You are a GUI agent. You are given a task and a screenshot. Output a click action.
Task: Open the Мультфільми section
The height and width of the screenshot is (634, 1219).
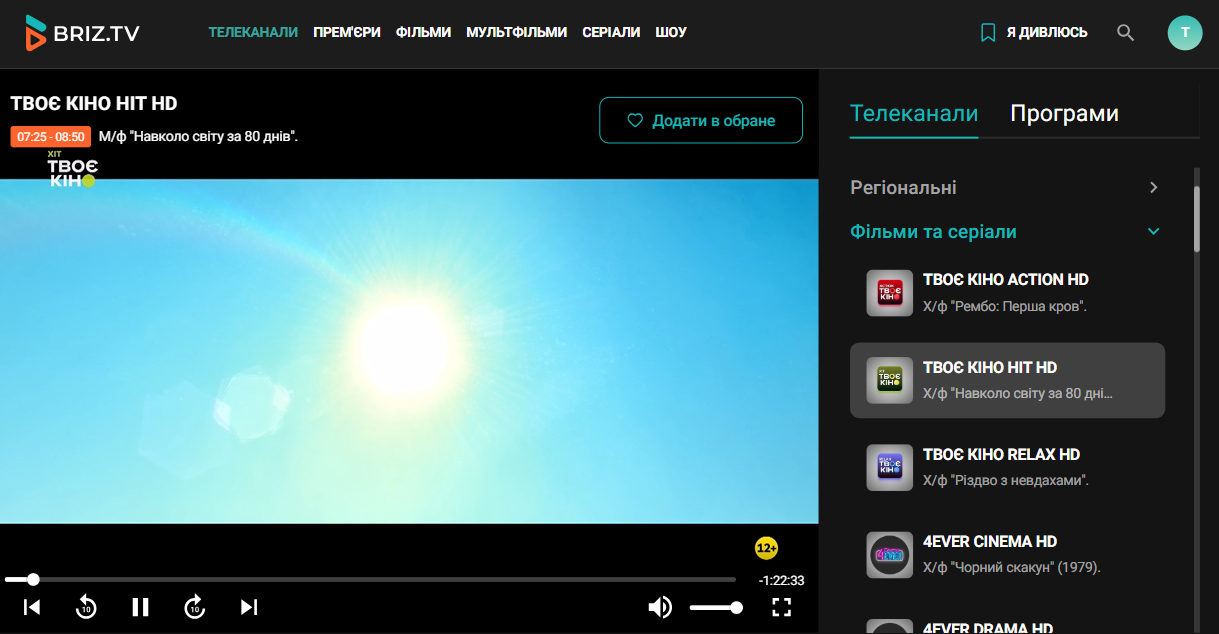pyautogui.click(x=516, y=32)
